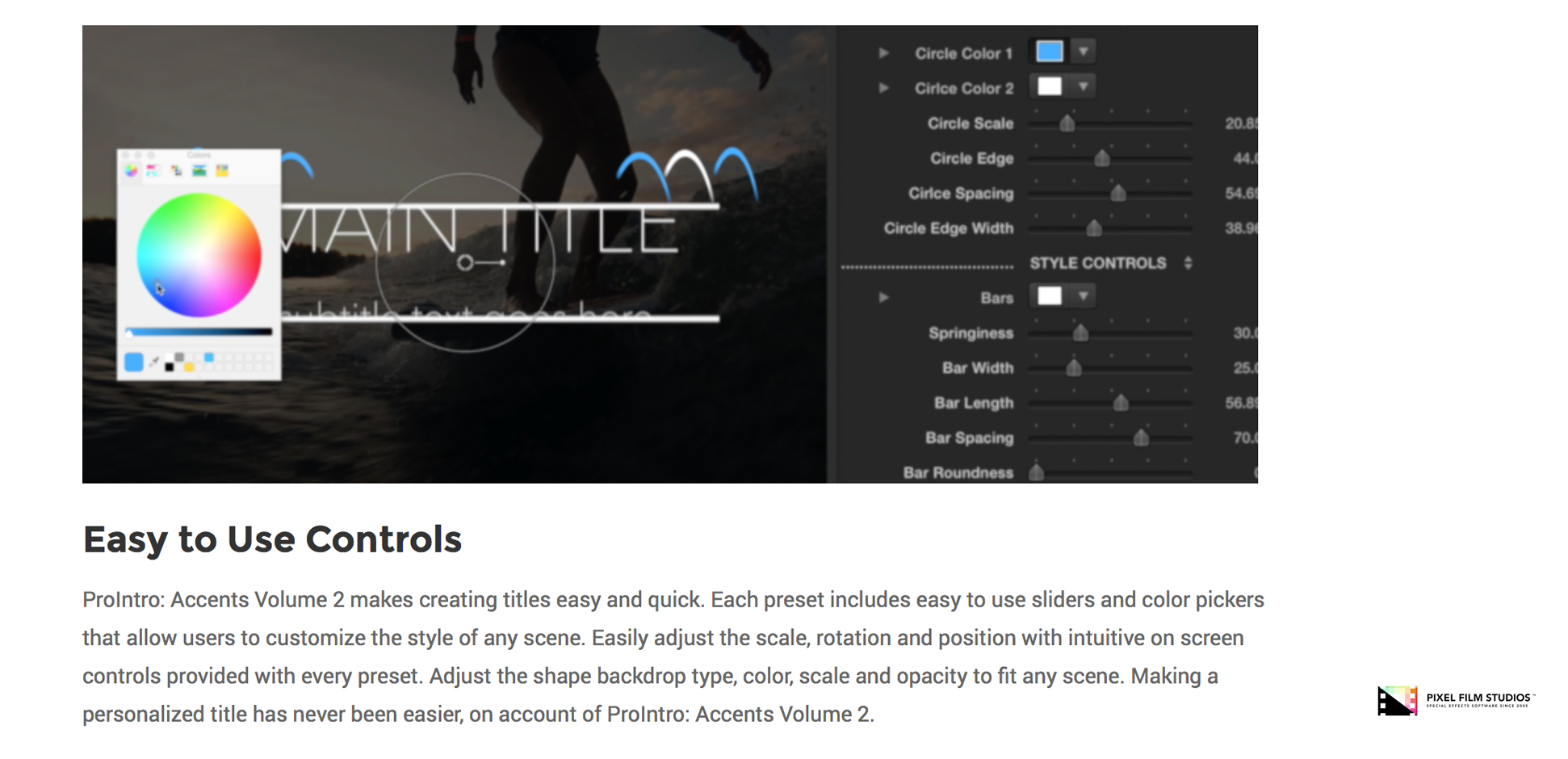This screenshot has width=1568, height=759.
Task: Click the Springiness slider handle
Action: pyautogui.click(x=1080, y=333)
